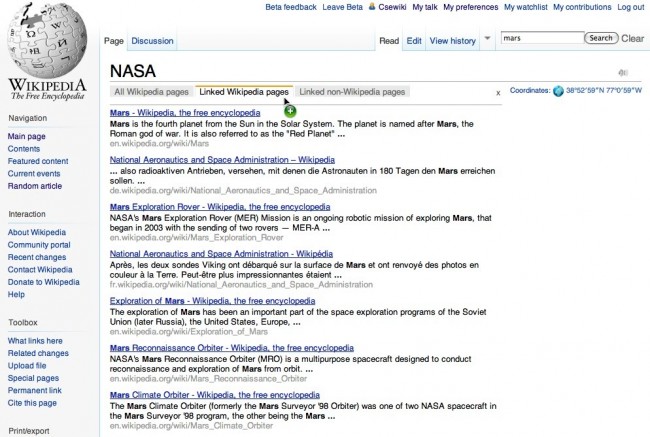The width and height of the screenshot is (650, 437).
Task: Click the coordinates globe icon
Action: 558,91
